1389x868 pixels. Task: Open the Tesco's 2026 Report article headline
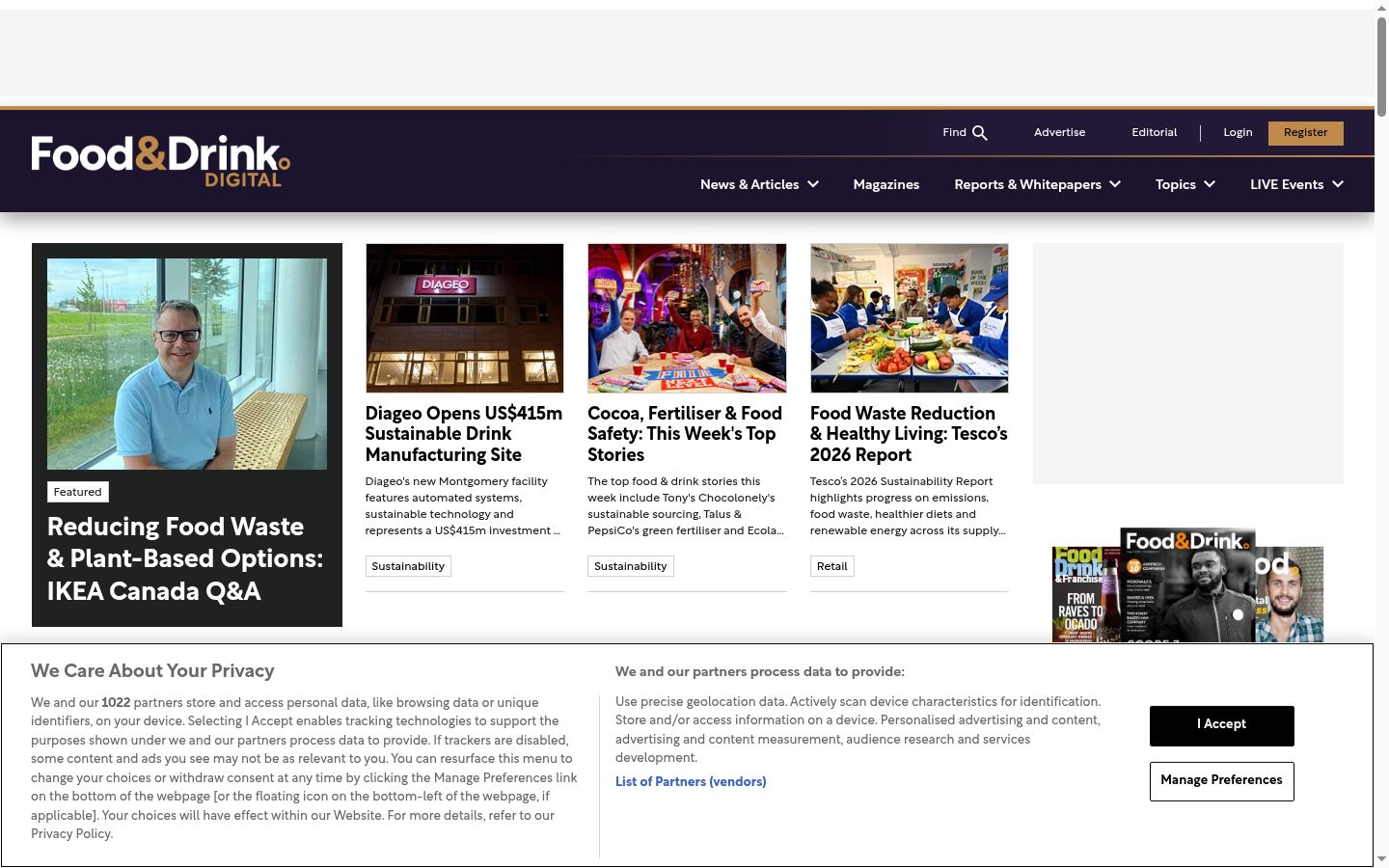pos(909,434)
